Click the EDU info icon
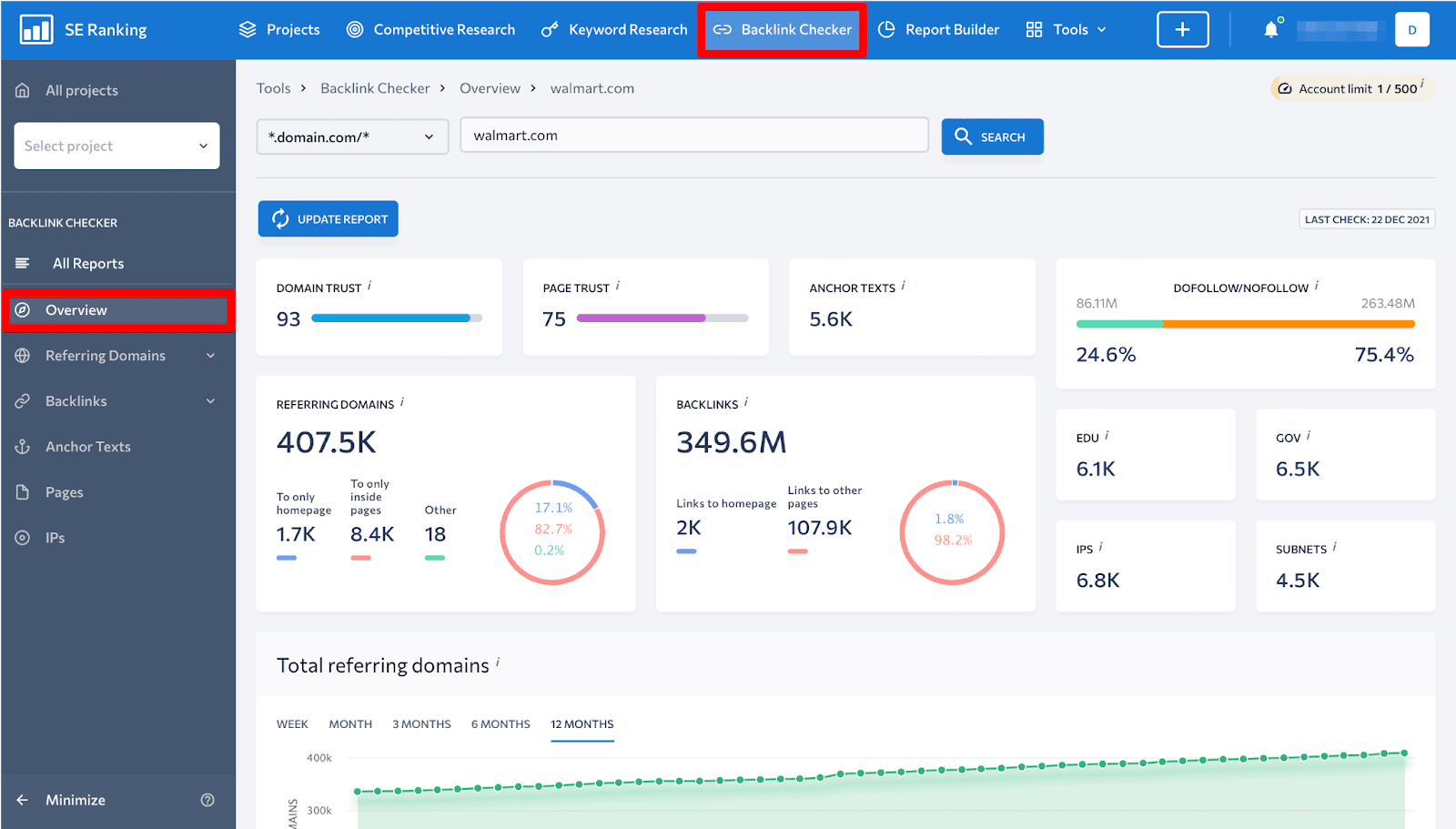 coord(1107,436)
